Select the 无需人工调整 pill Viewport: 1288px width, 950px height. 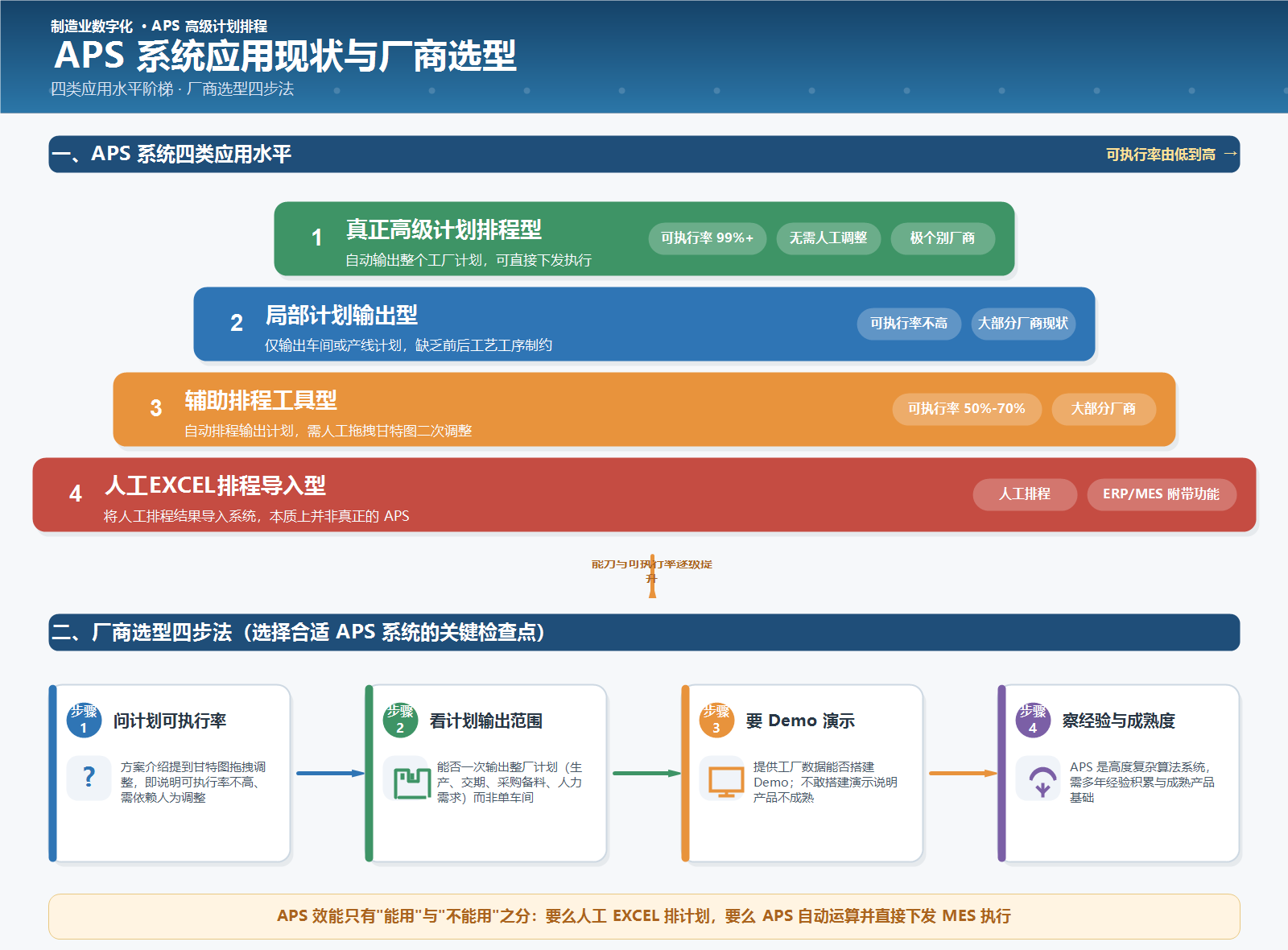pyautogui.click(x=828, y=238)
